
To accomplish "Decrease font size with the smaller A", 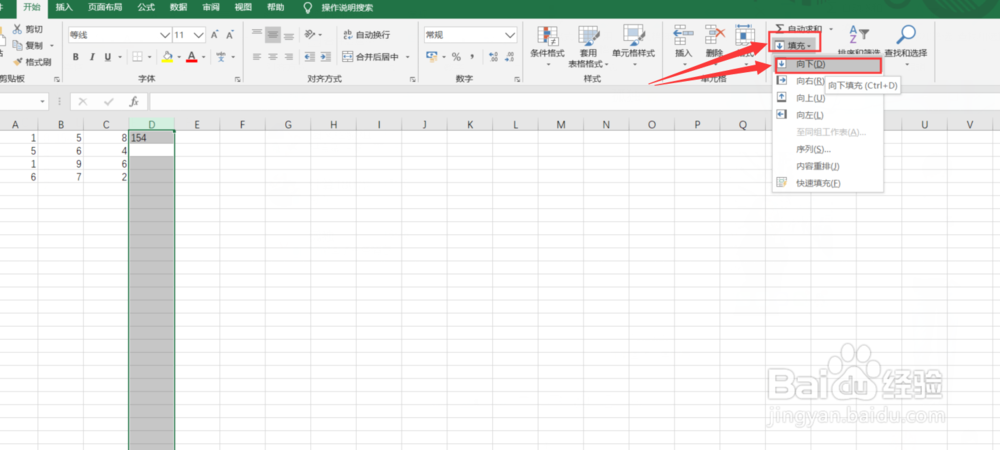I will (230, 34).
